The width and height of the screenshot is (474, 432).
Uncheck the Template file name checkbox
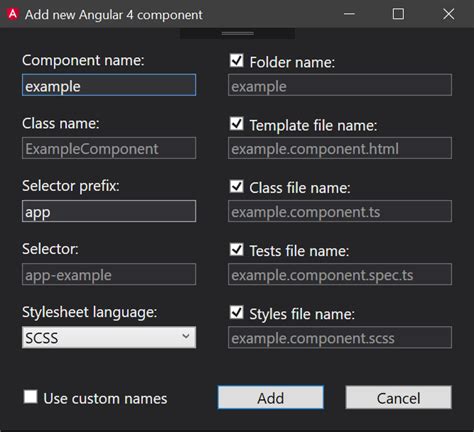point(236,124)
